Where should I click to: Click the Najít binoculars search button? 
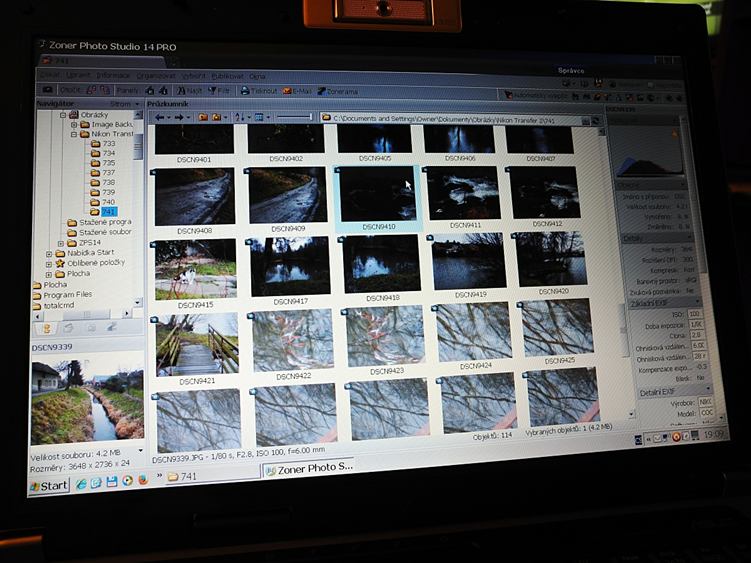pyautogui.click(x=189, y=90)
